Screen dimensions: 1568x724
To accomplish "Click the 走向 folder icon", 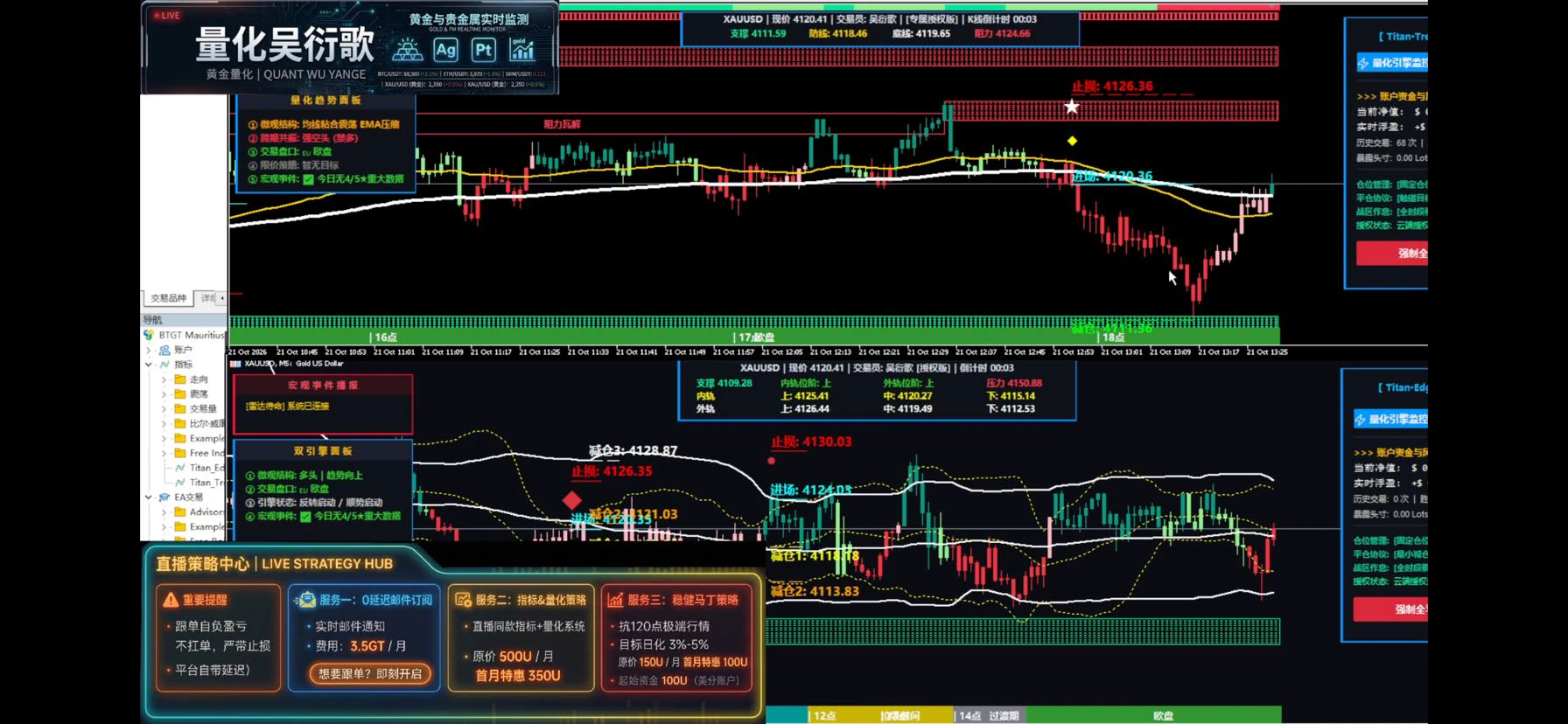I will tap(180, 379).
